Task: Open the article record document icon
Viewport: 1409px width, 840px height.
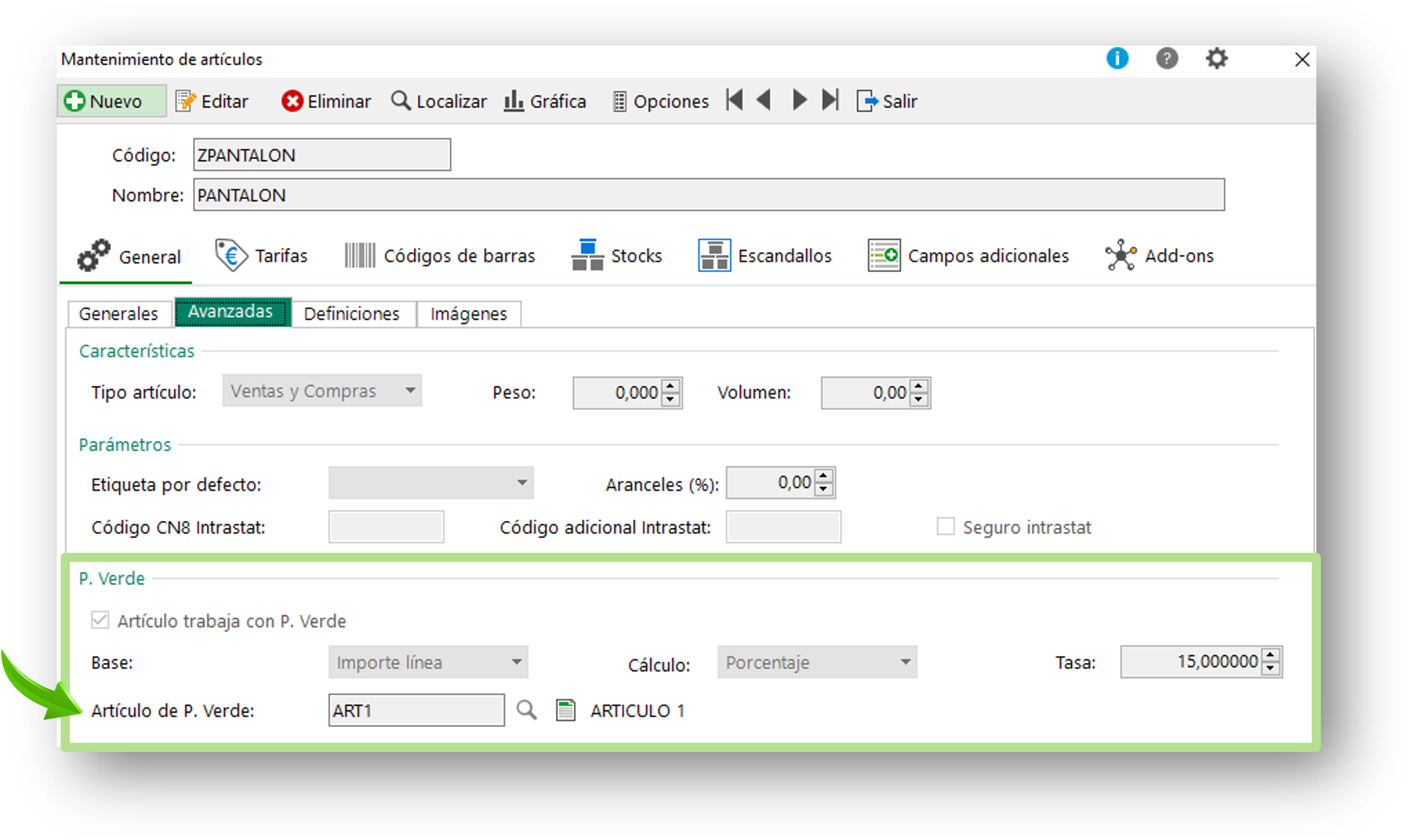Action: [566, 710]
